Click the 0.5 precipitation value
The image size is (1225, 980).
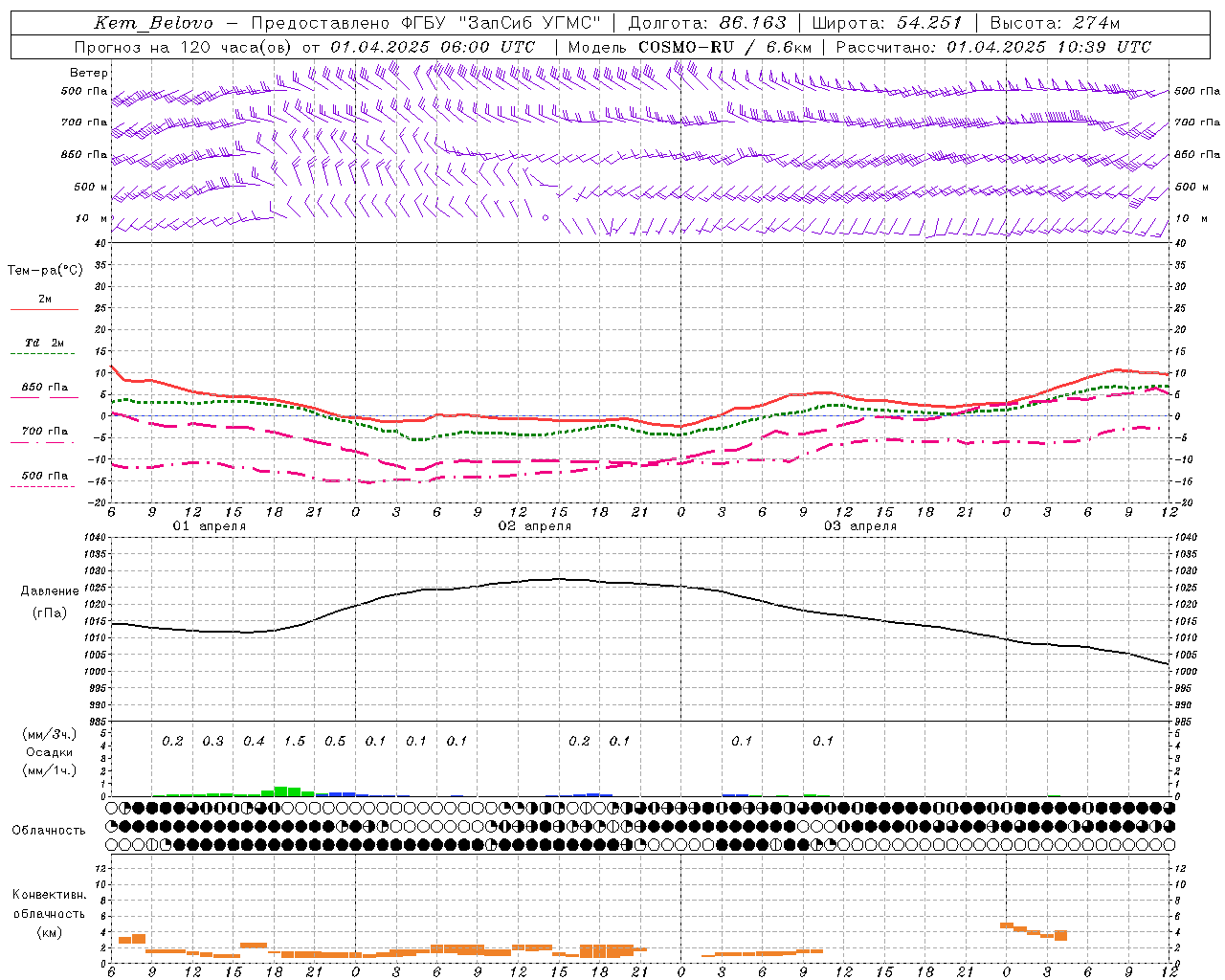335,741
